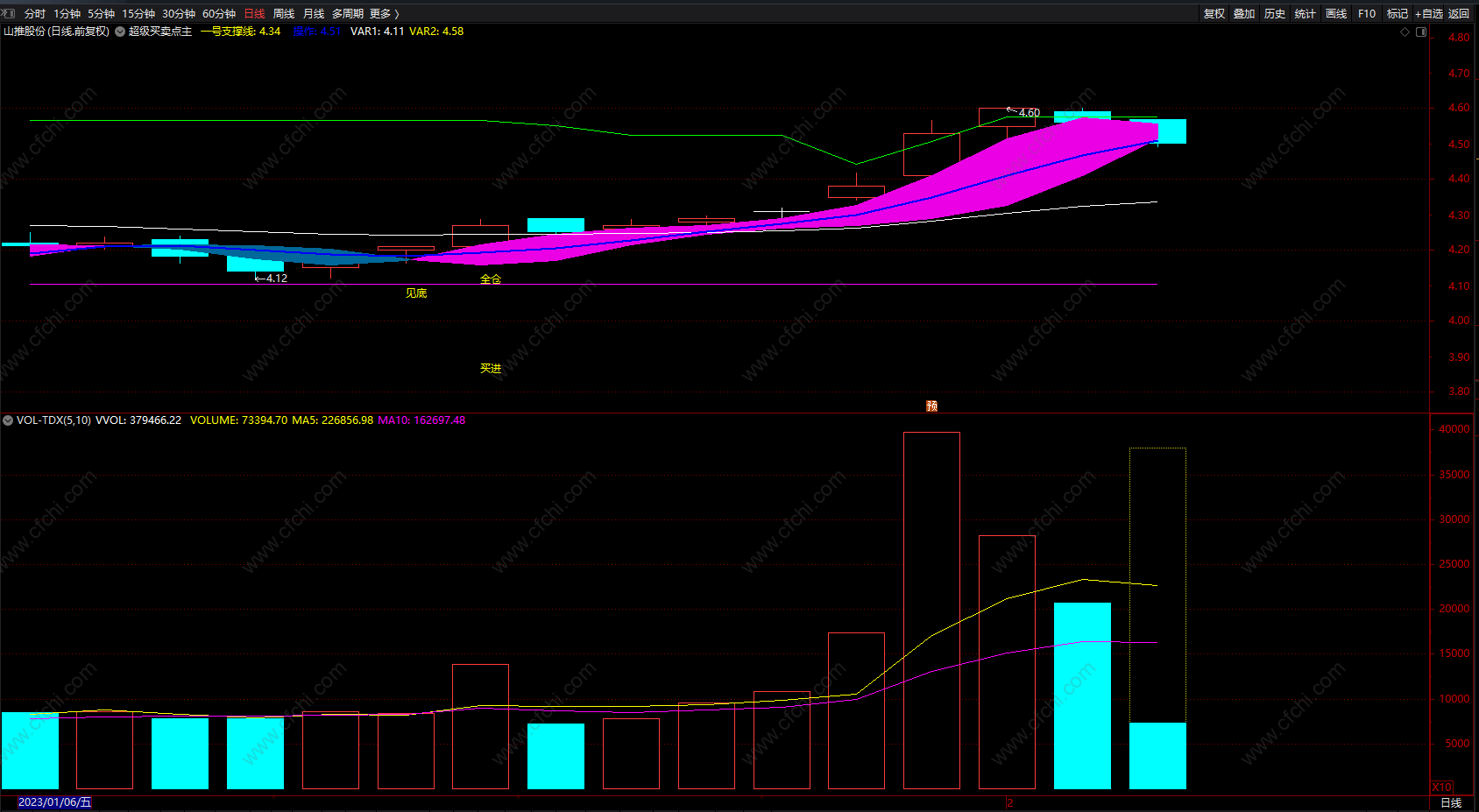Click the 全仓 signal marker on chart
Screen dimensions: 1479x812
pos(491,279)
